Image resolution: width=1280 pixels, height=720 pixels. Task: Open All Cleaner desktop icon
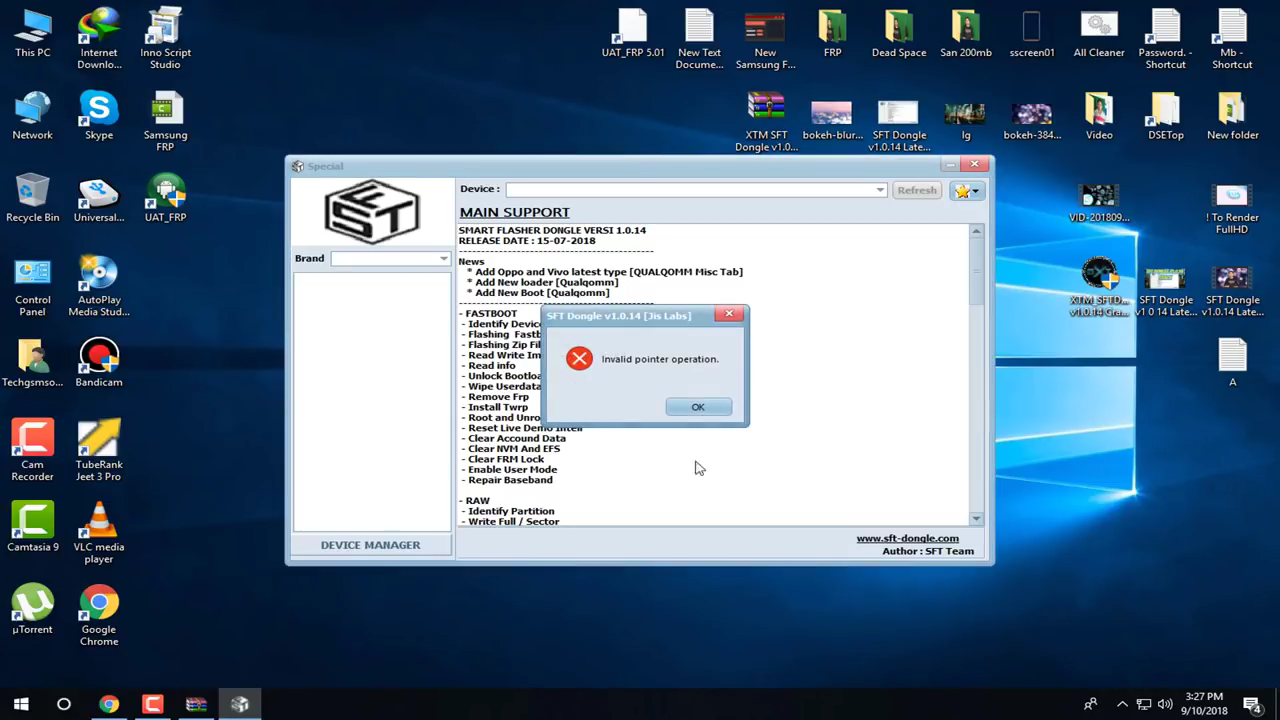[1099, 33]
